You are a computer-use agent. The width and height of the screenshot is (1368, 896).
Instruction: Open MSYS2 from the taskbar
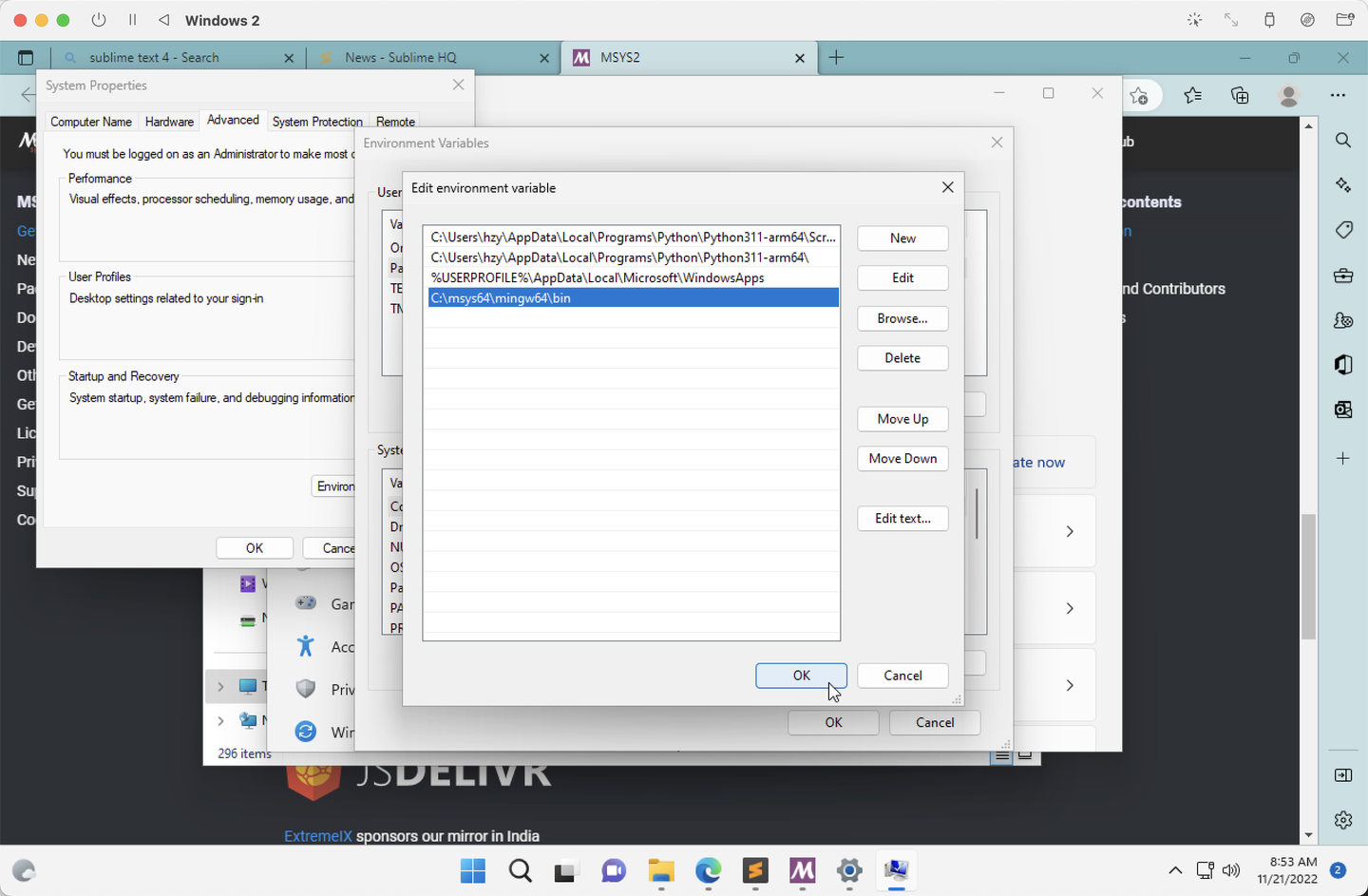[x=803, y=871]
